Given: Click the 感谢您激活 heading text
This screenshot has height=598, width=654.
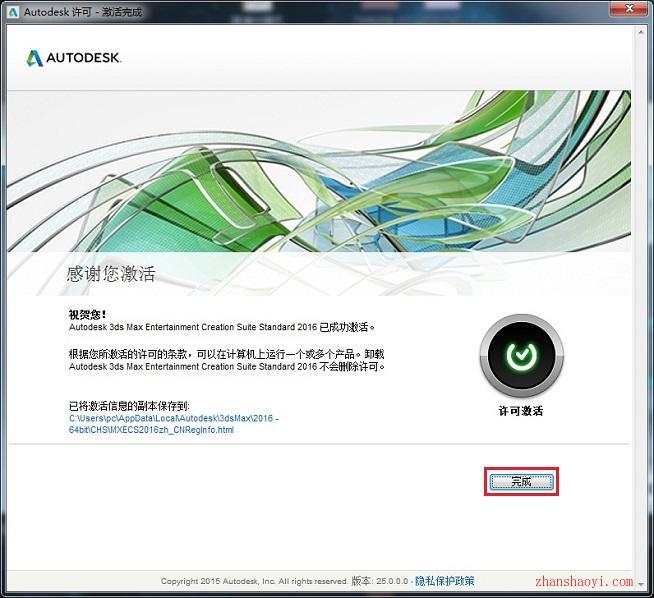Looking at the screenshot, I should coord(111,274).
